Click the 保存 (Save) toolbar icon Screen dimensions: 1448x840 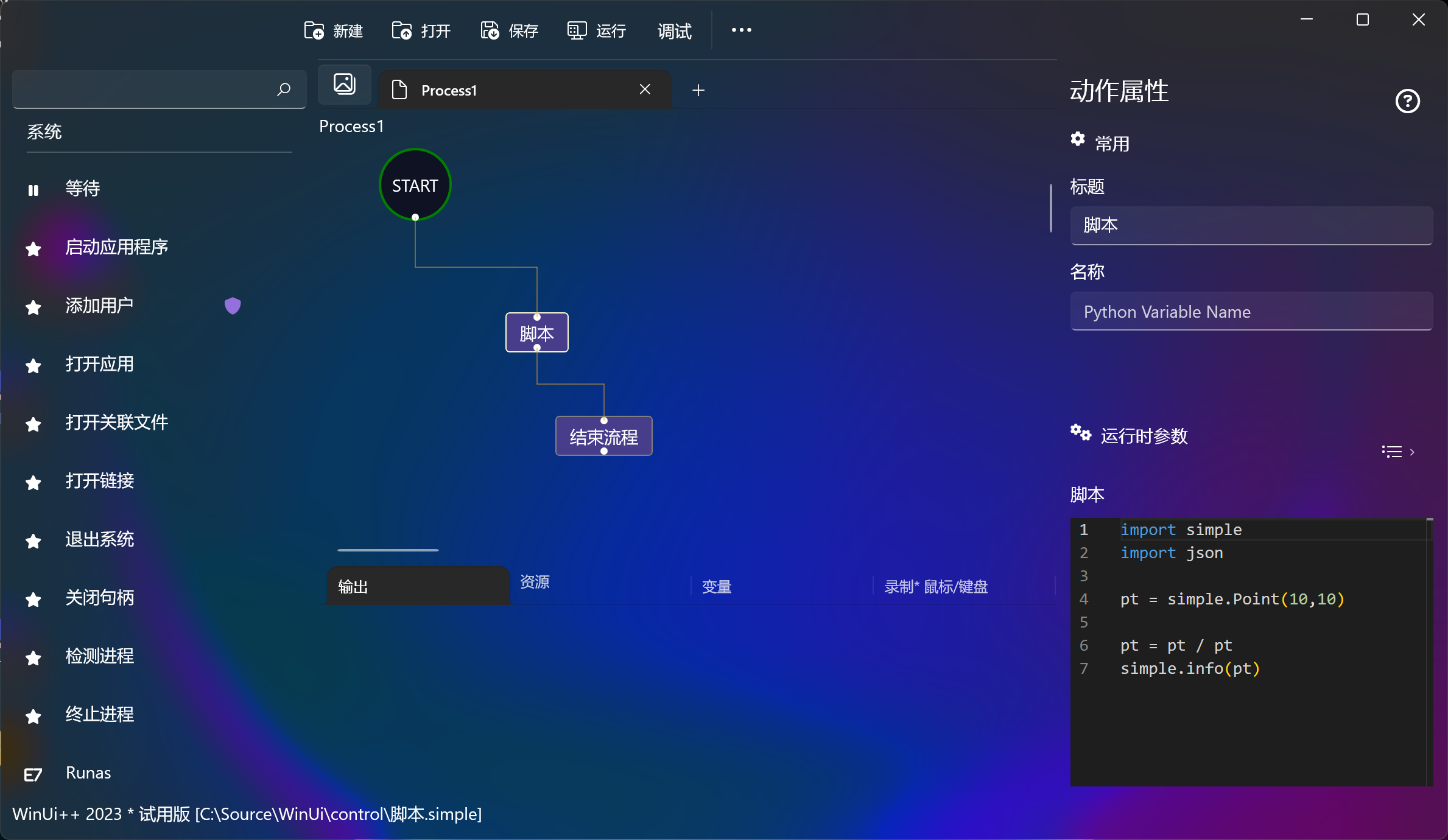tap(489, 30)
